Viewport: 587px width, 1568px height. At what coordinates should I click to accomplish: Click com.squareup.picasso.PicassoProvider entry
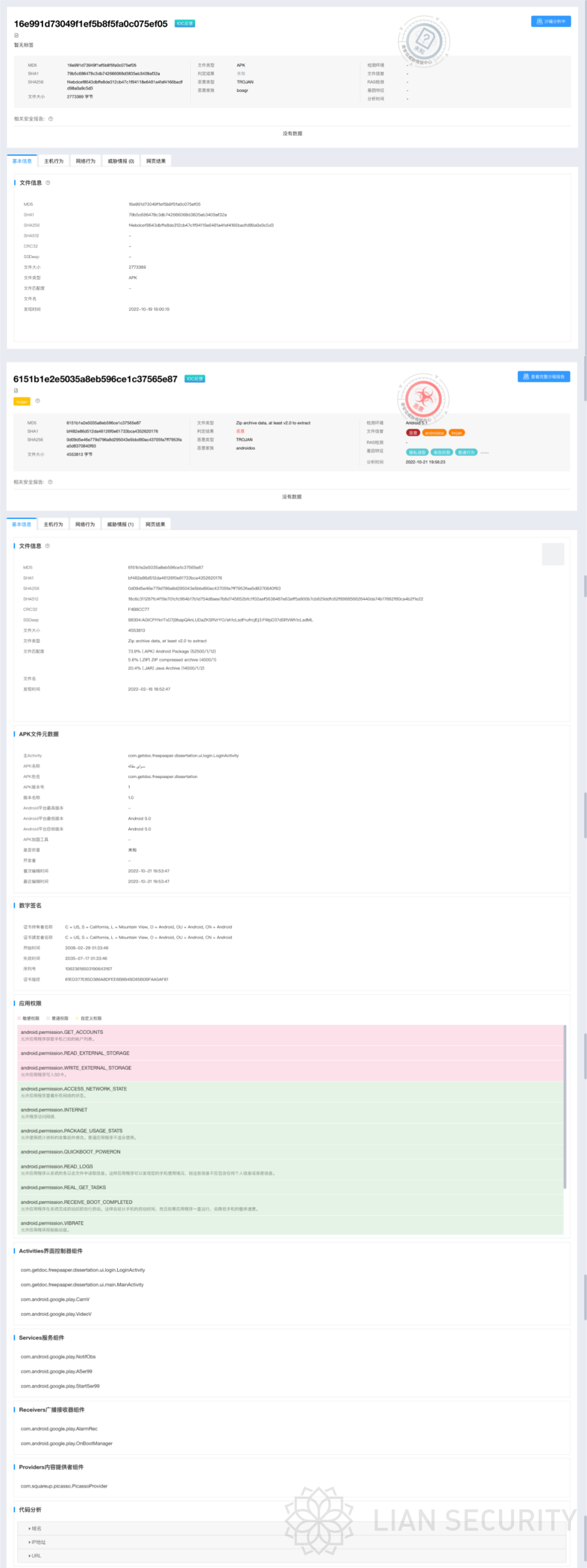(64, 1486)
